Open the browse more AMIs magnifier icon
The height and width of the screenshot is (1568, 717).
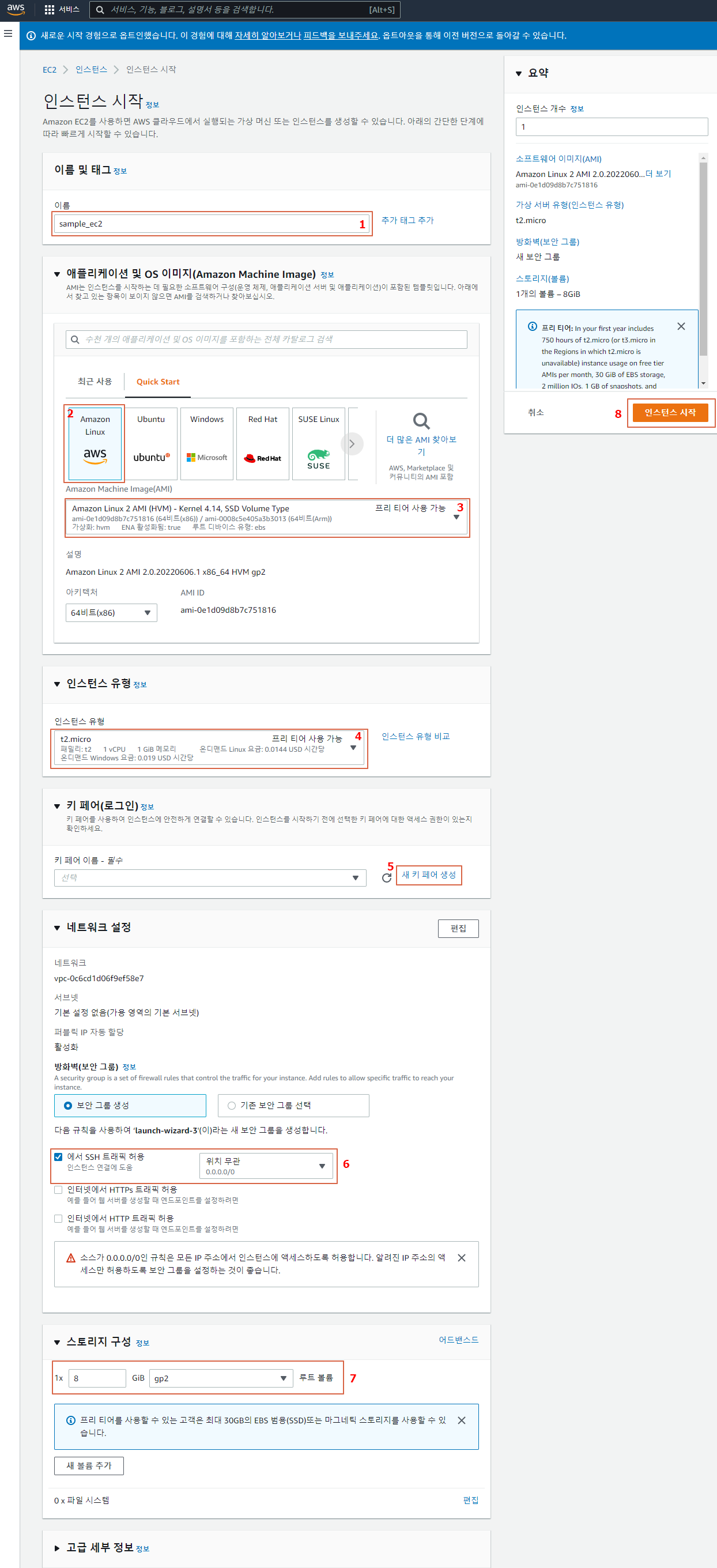[421, 421]
